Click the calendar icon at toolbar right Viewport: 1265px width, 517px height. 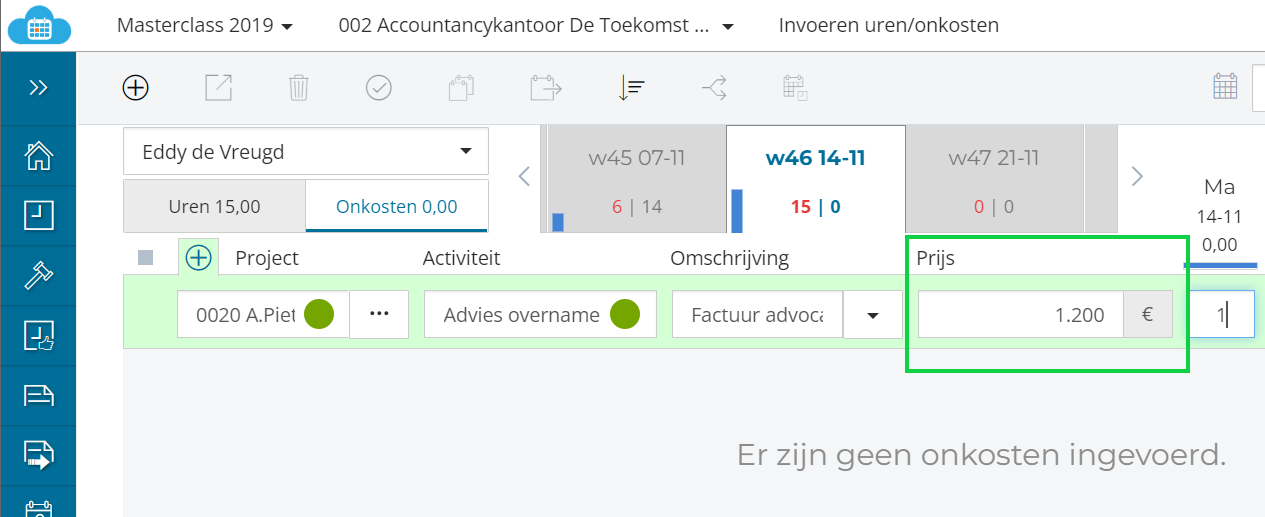tap(1225, 87)
